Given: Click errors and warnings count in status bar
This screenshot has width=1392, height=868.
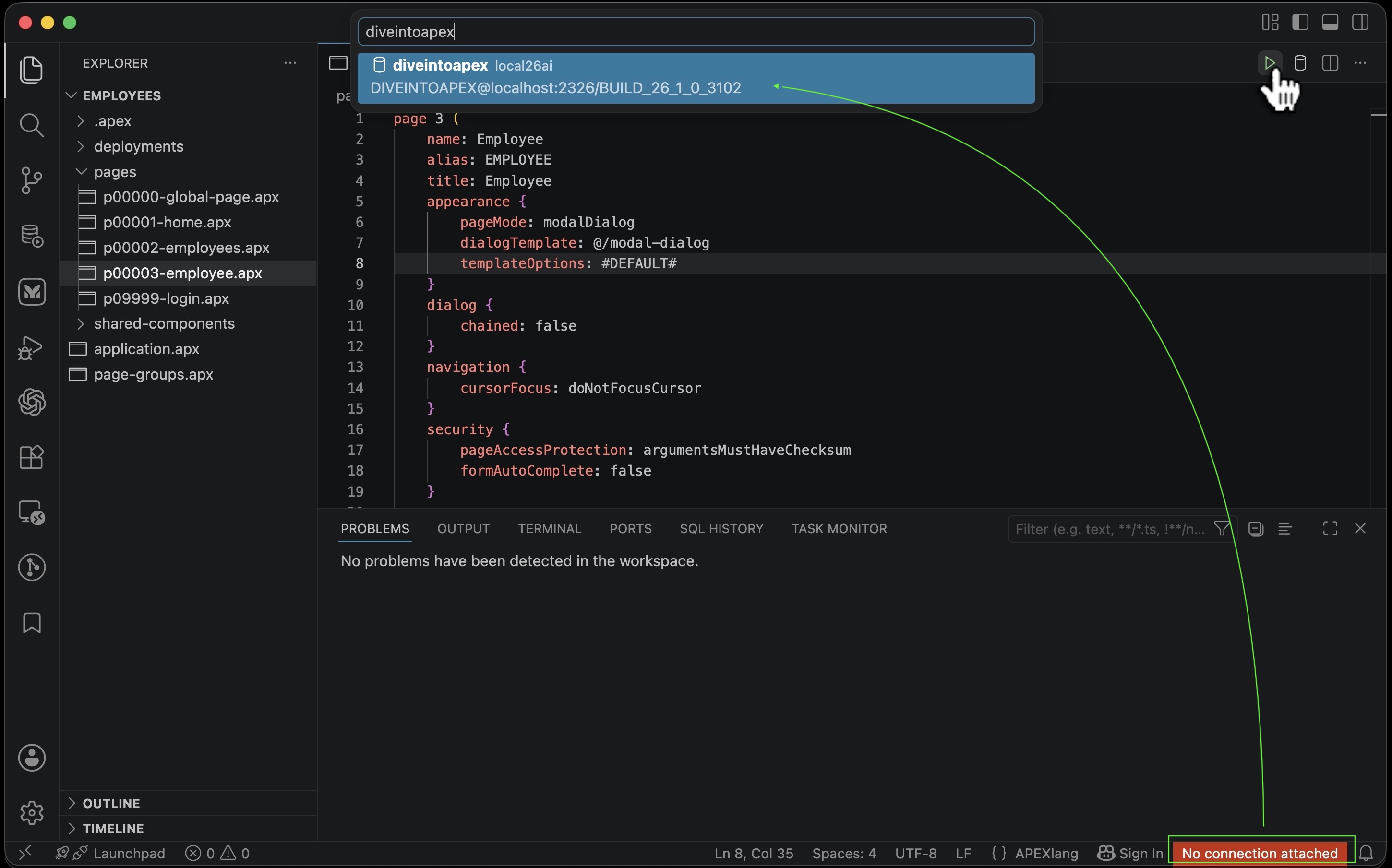Looking at the screenshot, I should click(x=217, y=853).
